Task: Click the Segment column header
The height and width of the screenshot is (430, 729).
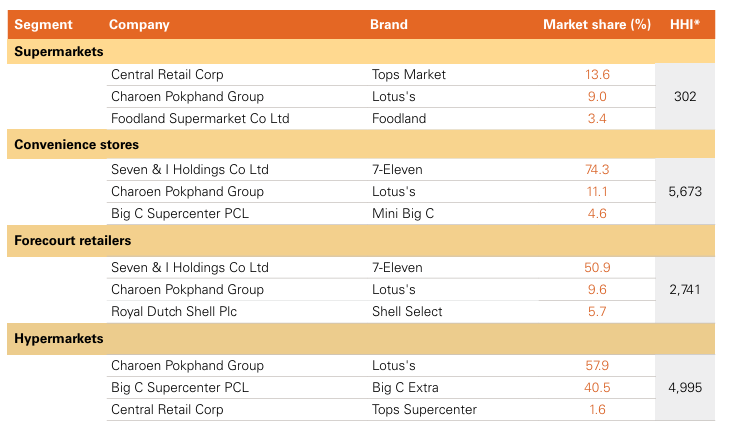Action: 44,25
